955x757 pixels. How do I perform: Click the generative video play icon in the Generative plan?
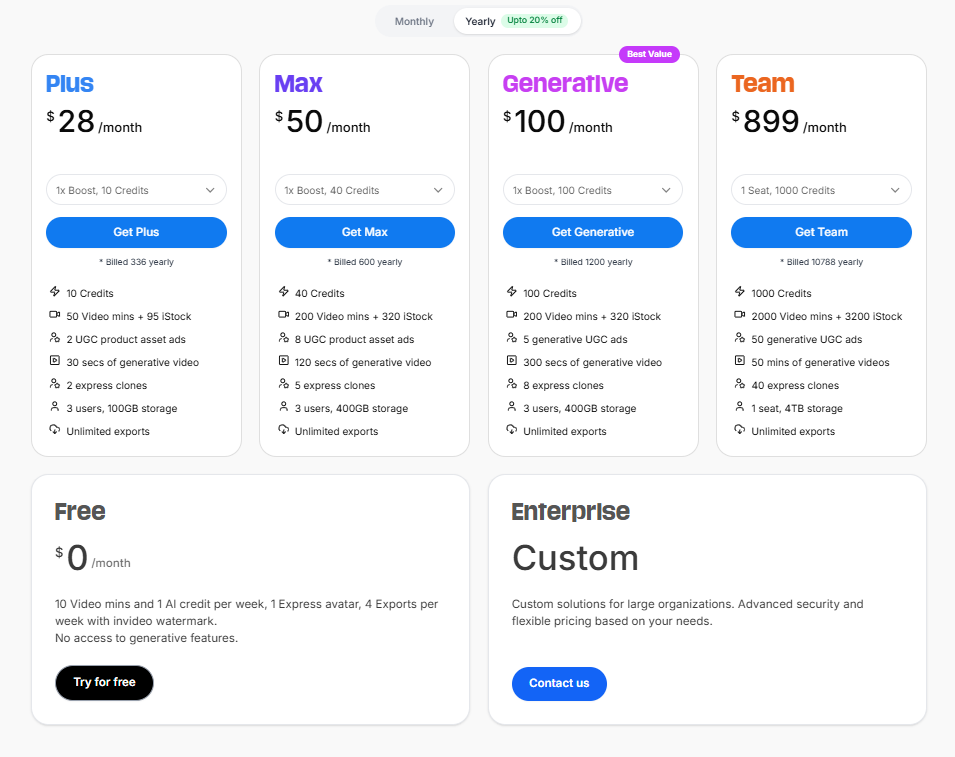(511, 362)
